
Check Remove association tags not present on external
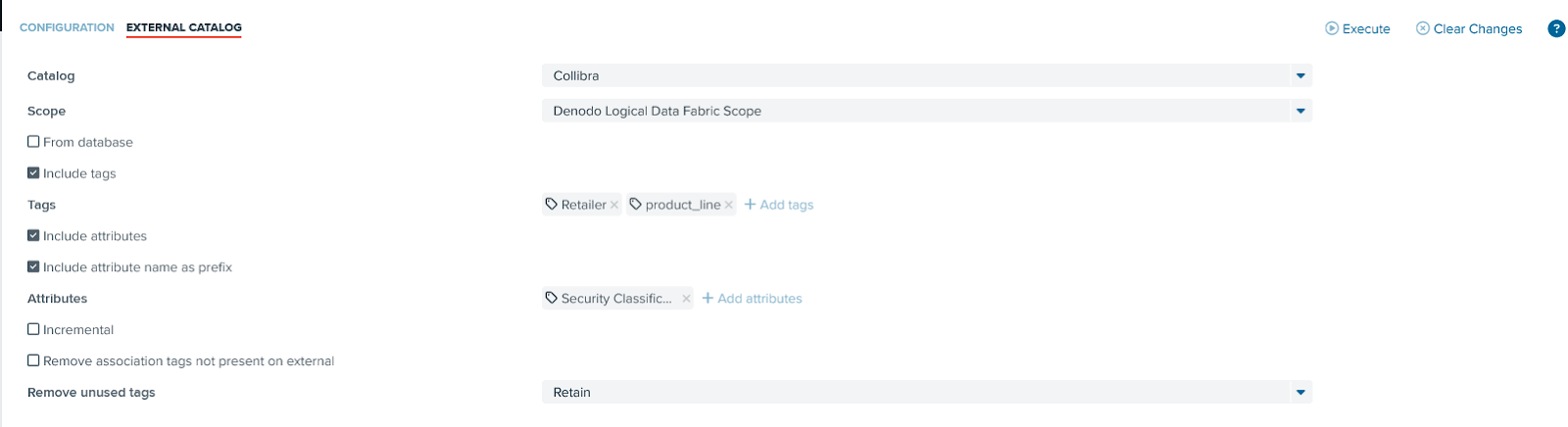click(33, 360)
